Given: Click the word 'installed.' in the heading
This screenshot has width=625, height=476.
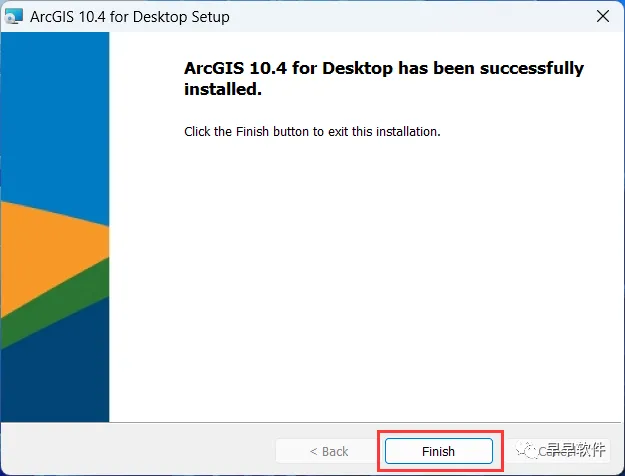Looking at the screenshot, I should click(222, 89).
